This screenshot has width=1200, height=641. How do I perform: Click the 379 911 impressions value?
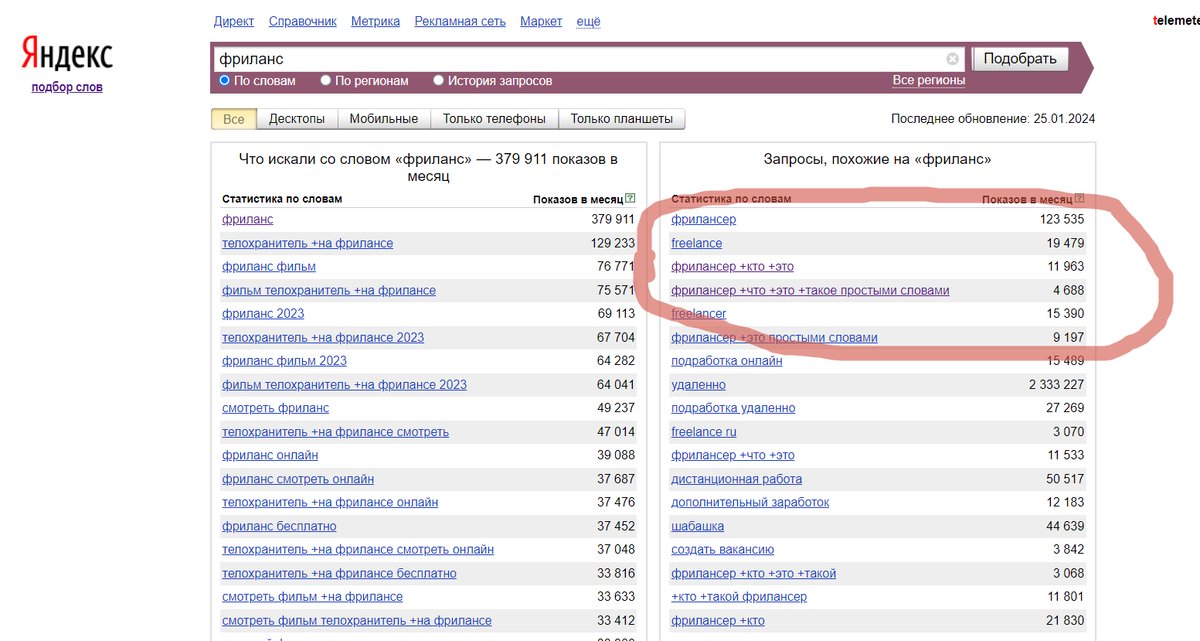click(x=613, y=219)
